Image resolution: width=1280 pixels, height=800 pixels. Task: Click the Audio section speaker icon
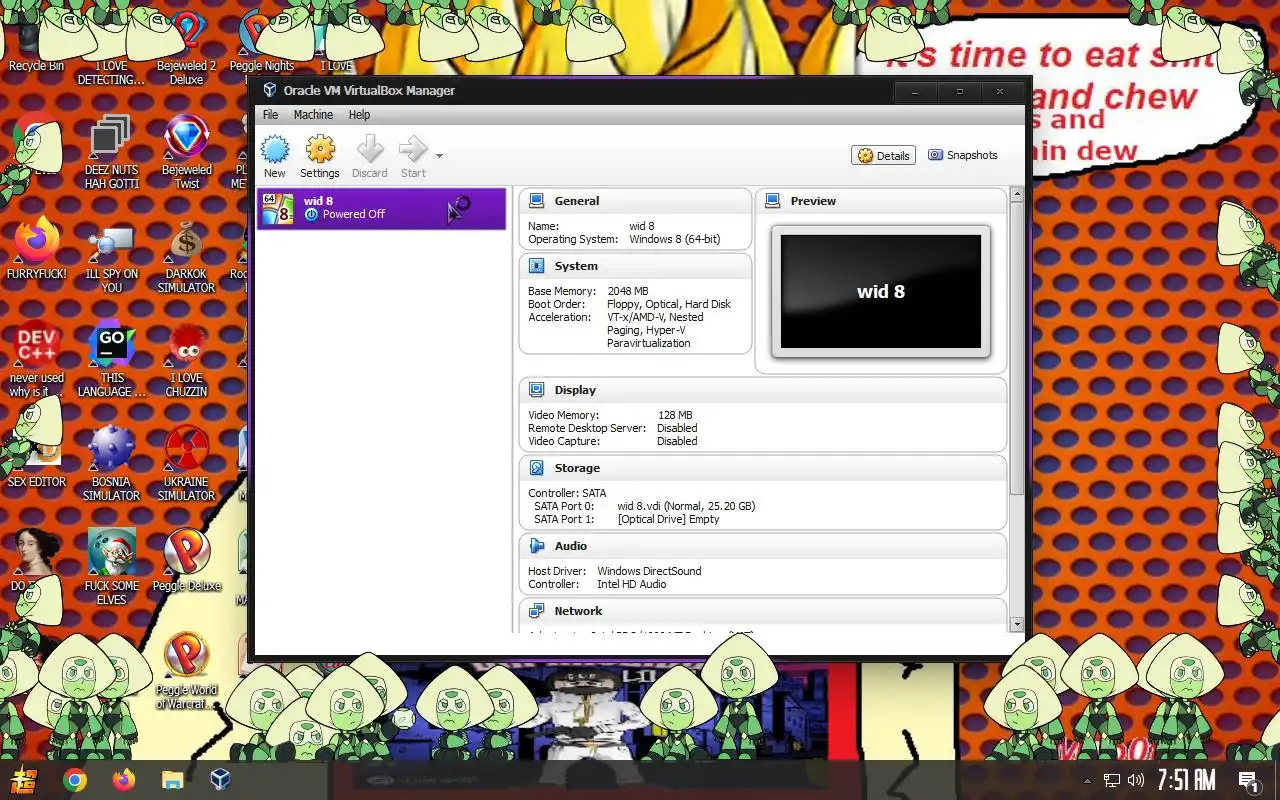click(x=537, y=546)
